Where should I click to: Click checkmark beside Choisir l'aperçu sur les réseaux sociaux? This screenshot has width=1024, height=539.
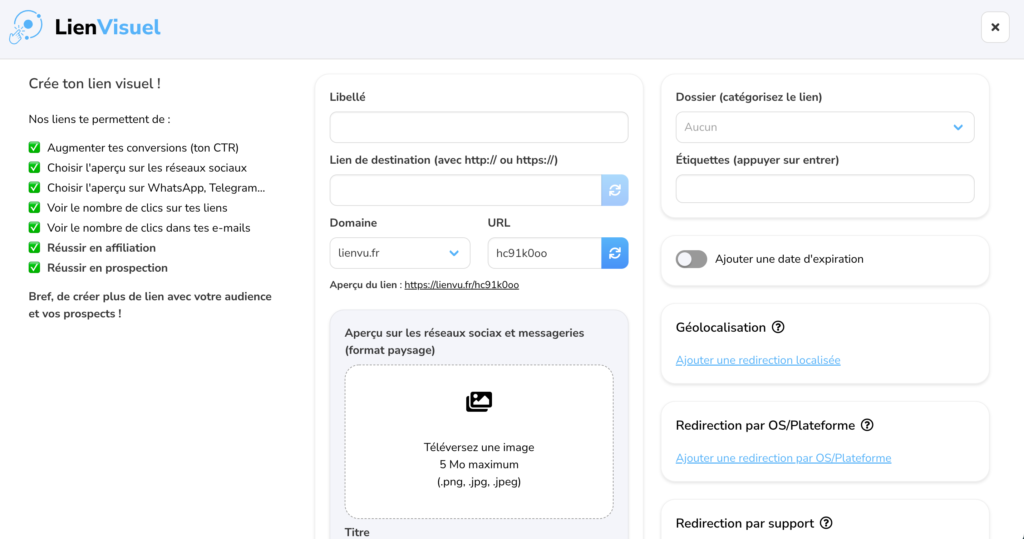click(x=35, y=168)
